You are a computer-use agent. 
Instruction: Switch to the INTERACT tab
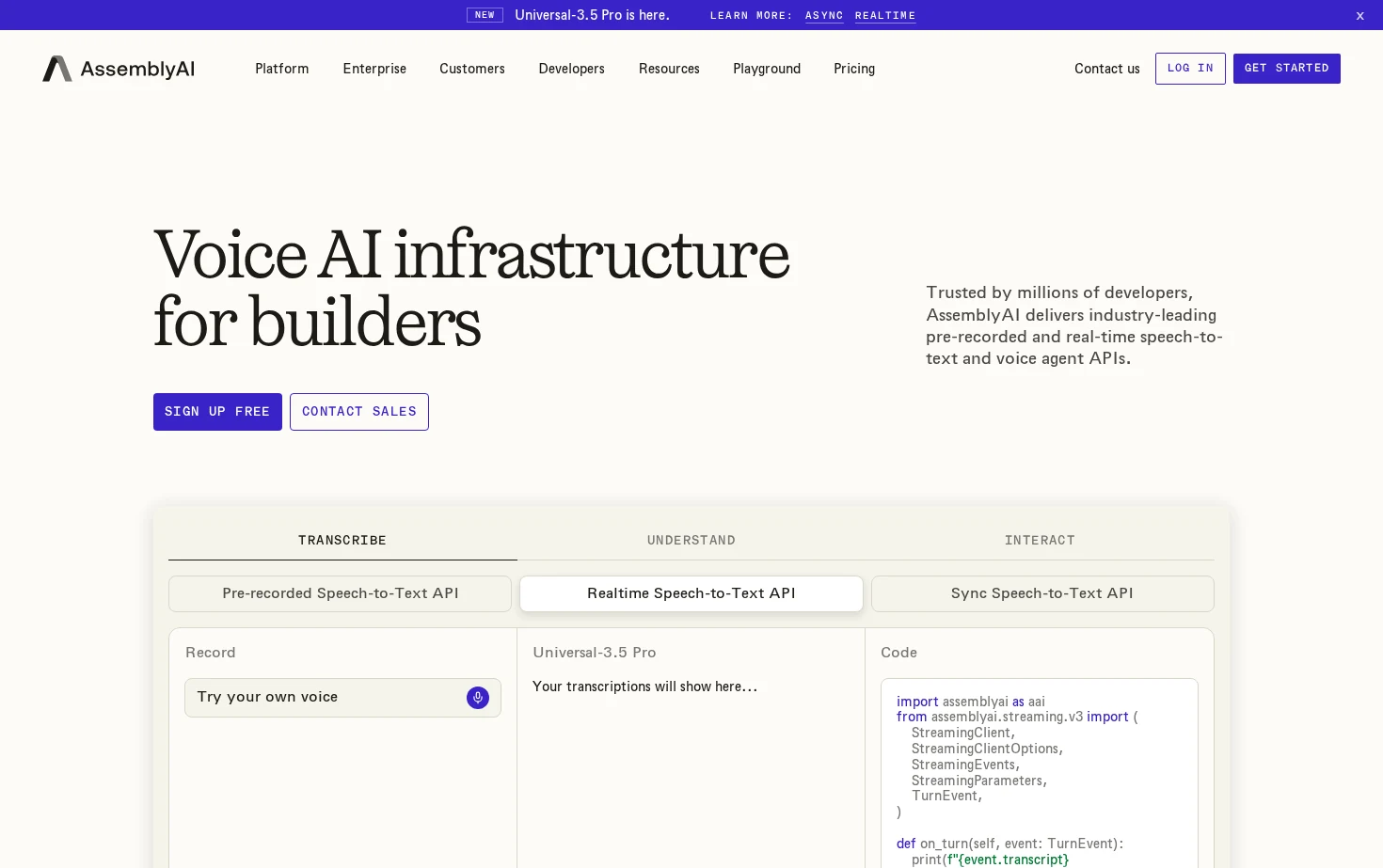(x=1040, y=541)
